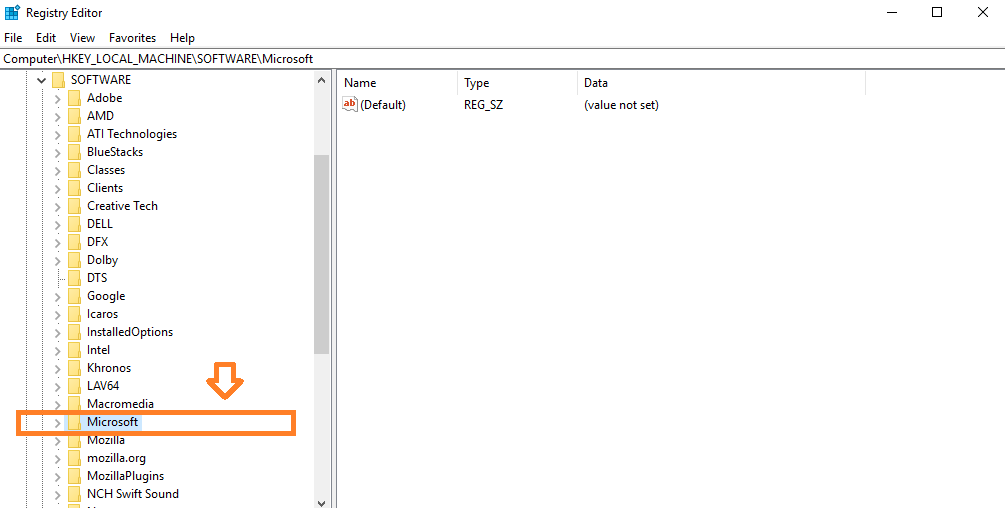Click the Classes folder icon

(x=74, y=170)
